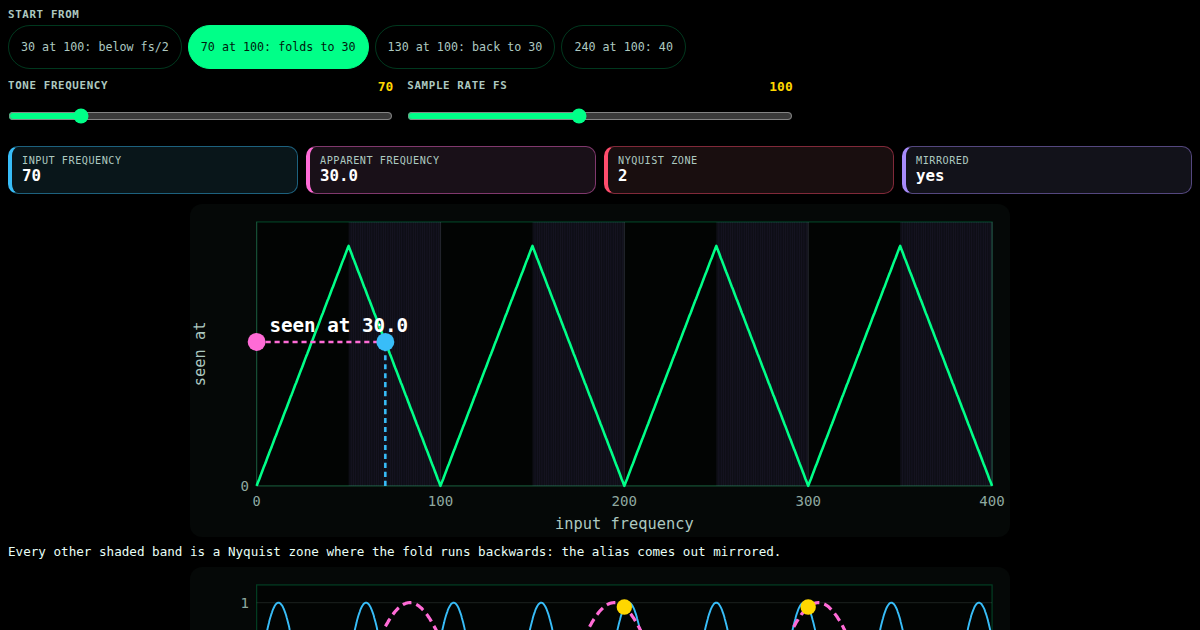Click the 400 tick on the x-axis
Viewport: 1200px width, 630px height.
[x=992, y=501]
